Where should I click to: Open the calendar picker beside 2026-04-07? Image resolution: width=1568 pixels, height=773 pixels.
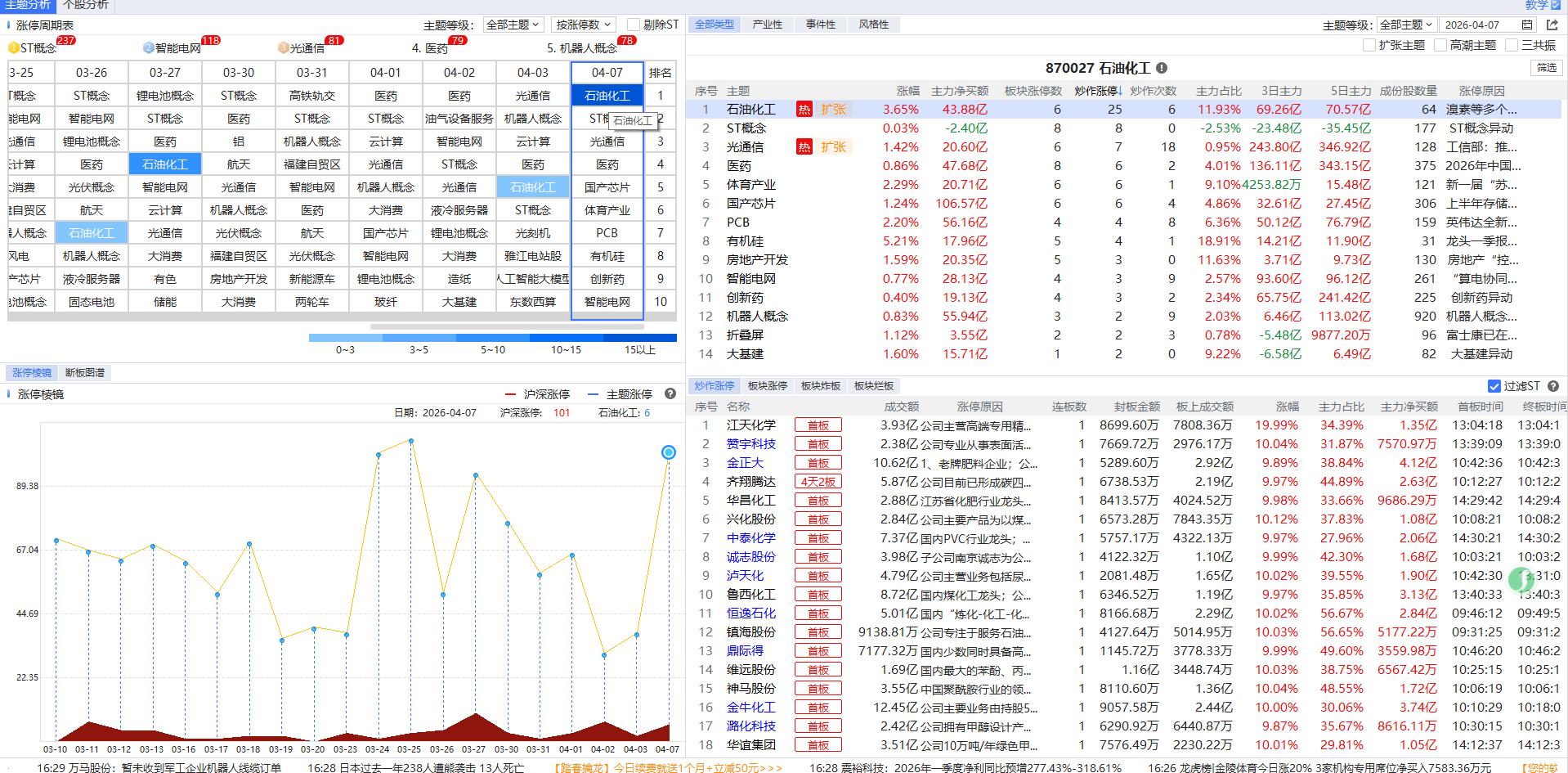(1527, 25)
